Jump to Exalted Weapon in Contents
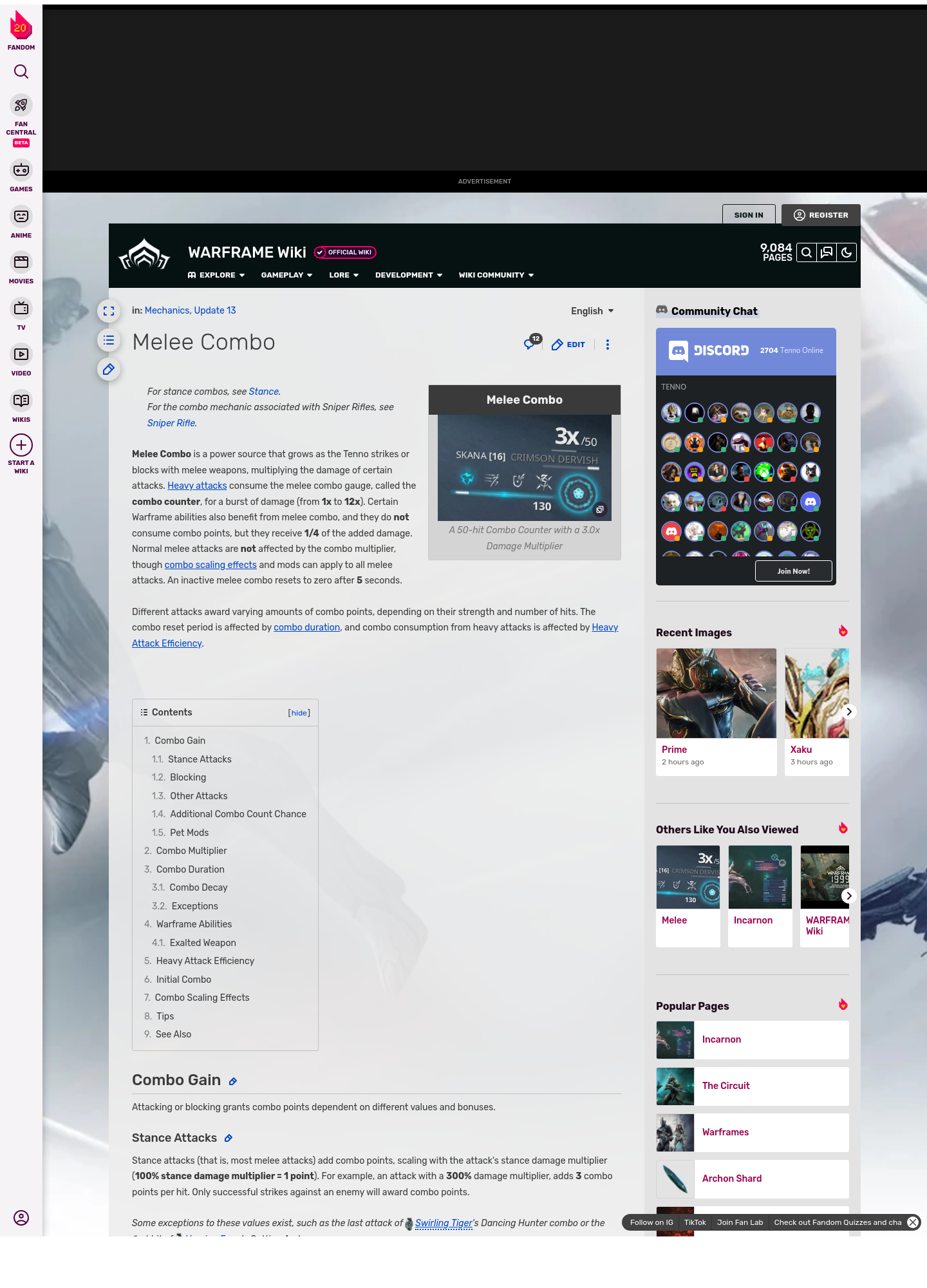The width and height of the screenshot is (927, 1288). point(203,943)
